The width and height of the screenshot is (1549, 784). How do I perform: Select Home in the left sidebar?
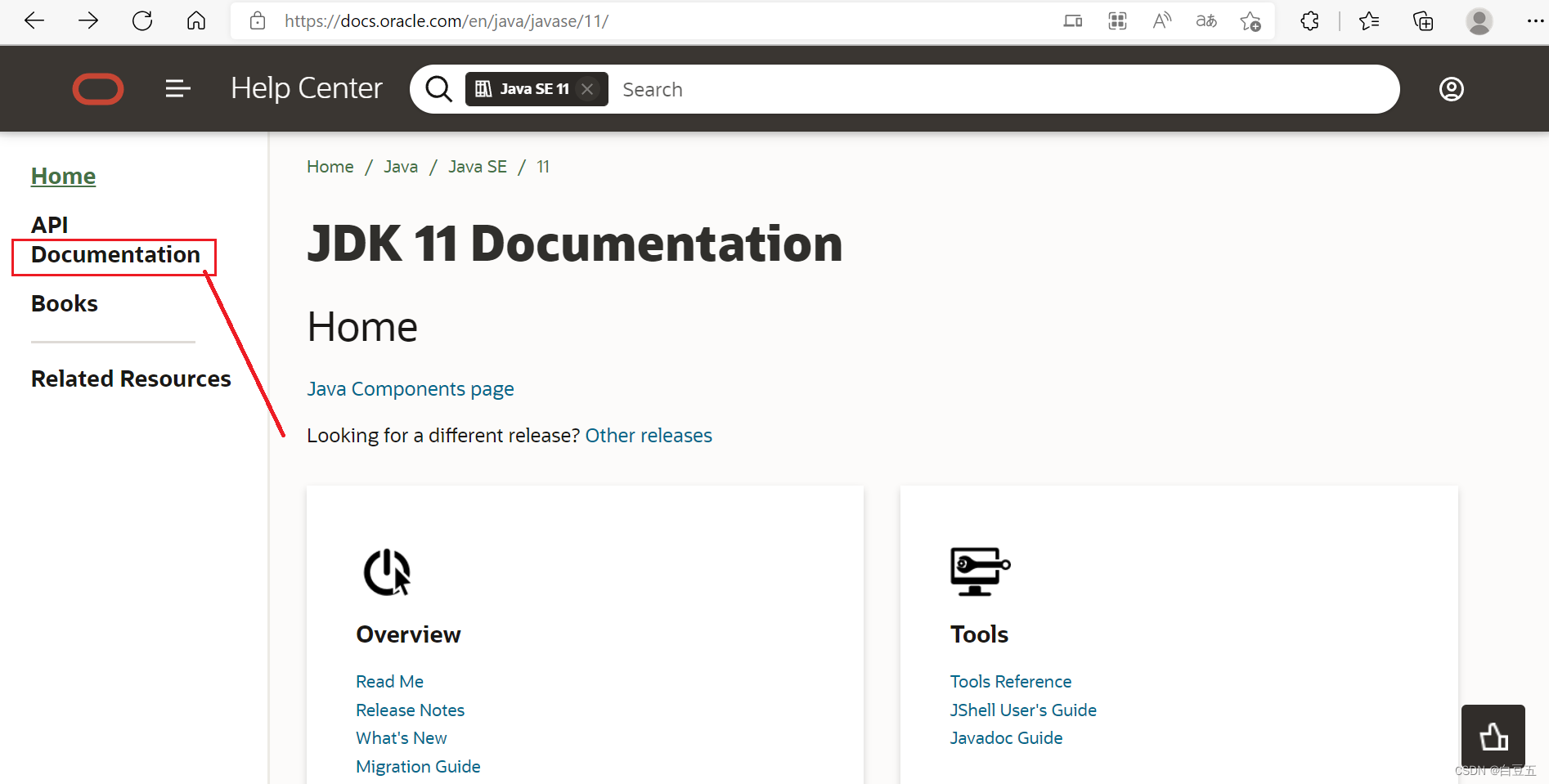tap(63, 176)
